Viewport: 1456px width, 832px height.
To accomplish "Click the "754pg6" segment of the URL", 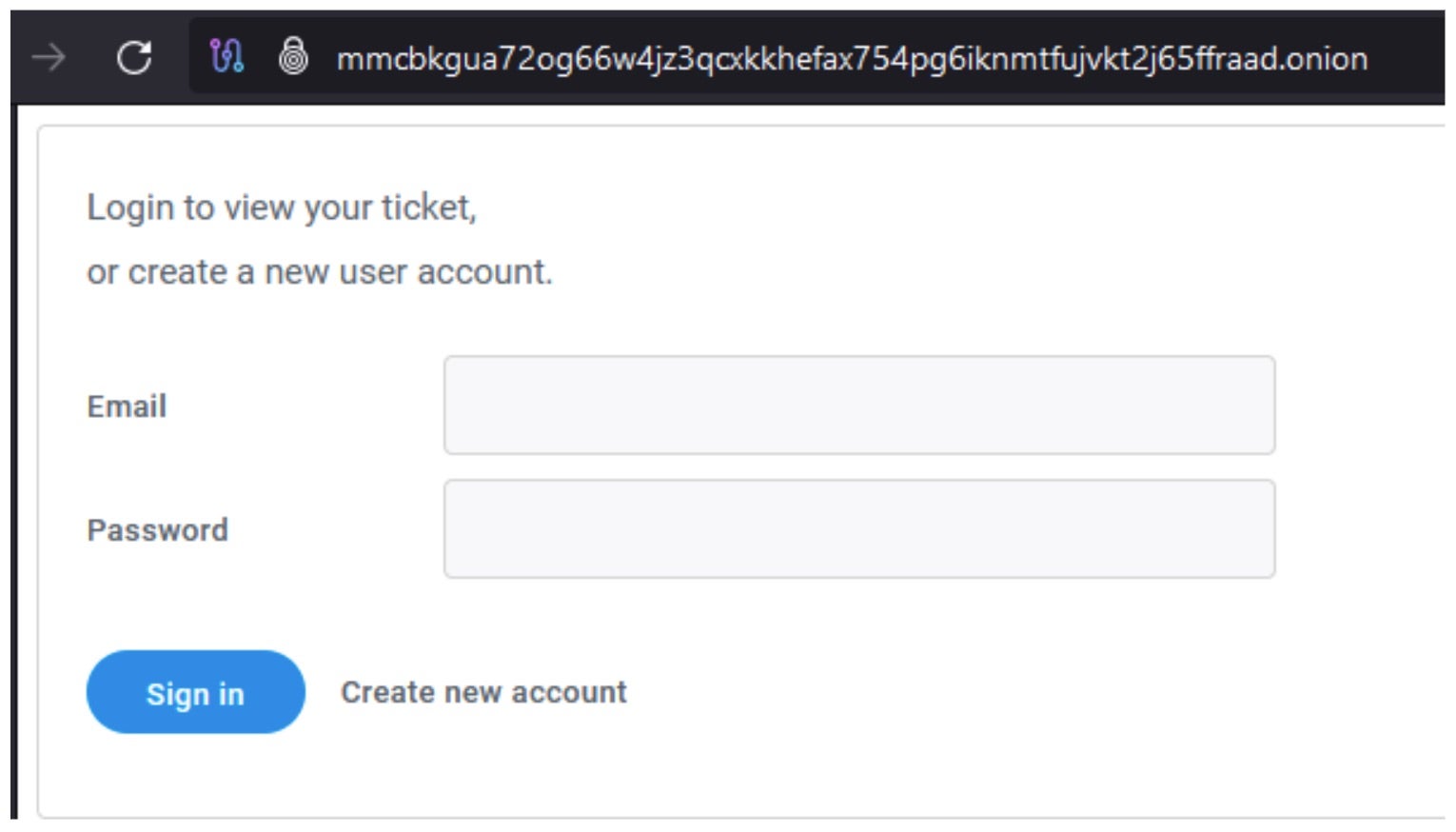I will (896, 59).
